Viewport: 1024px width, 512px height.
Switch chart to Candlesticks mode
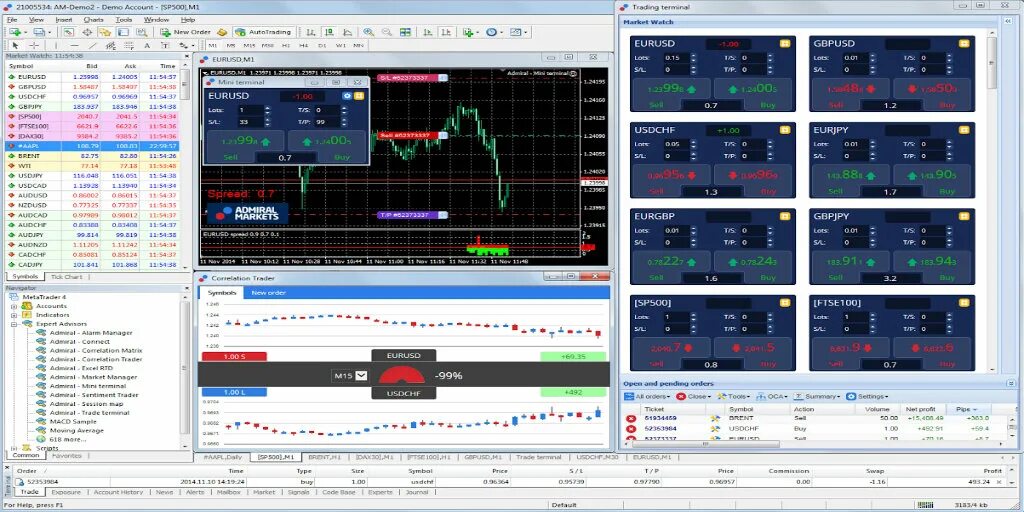pyautogui.click(x=330, y=32)
